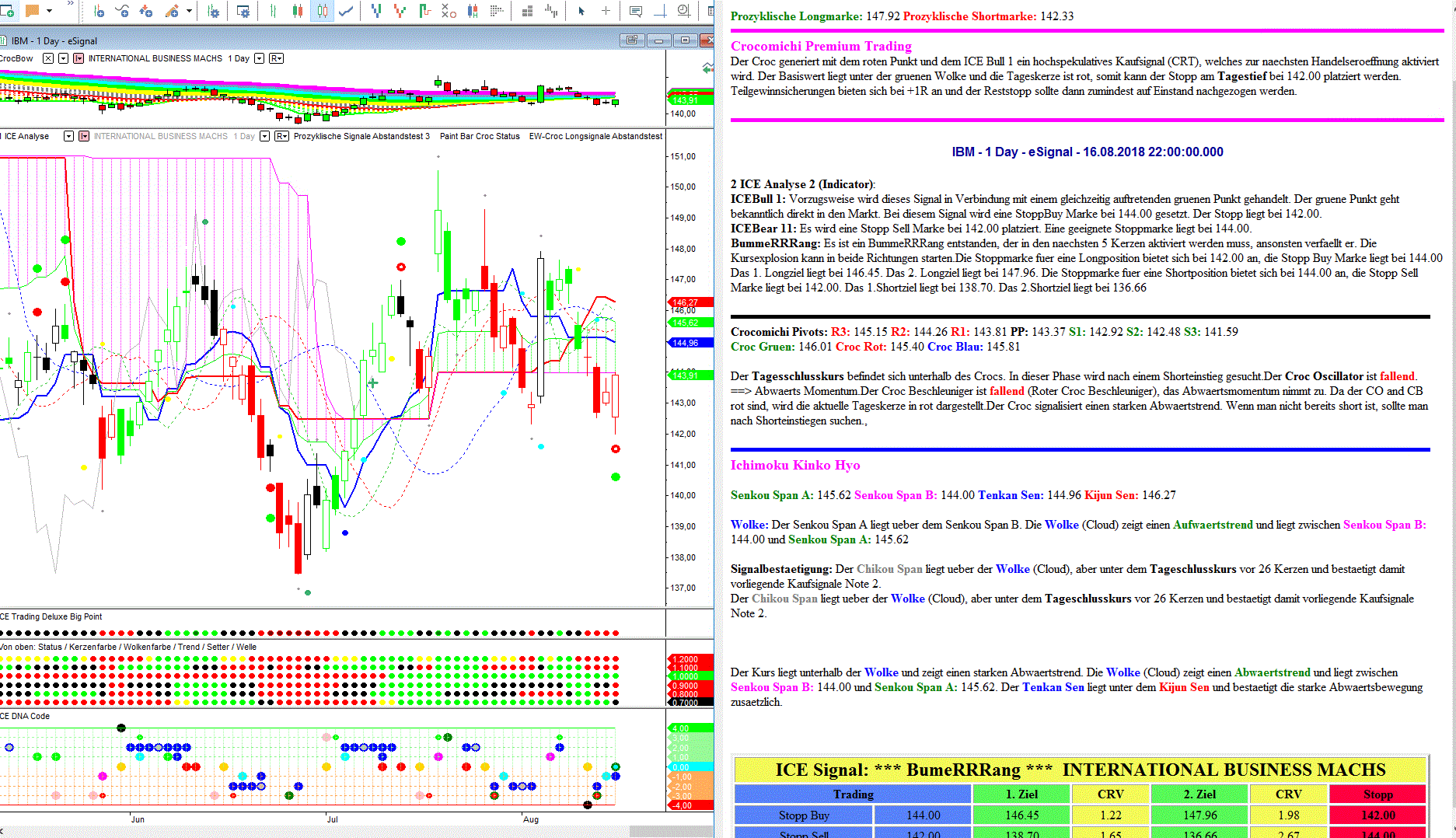Select the candlestick chart type icon
1456x838 pixels.
coord(297,11)
